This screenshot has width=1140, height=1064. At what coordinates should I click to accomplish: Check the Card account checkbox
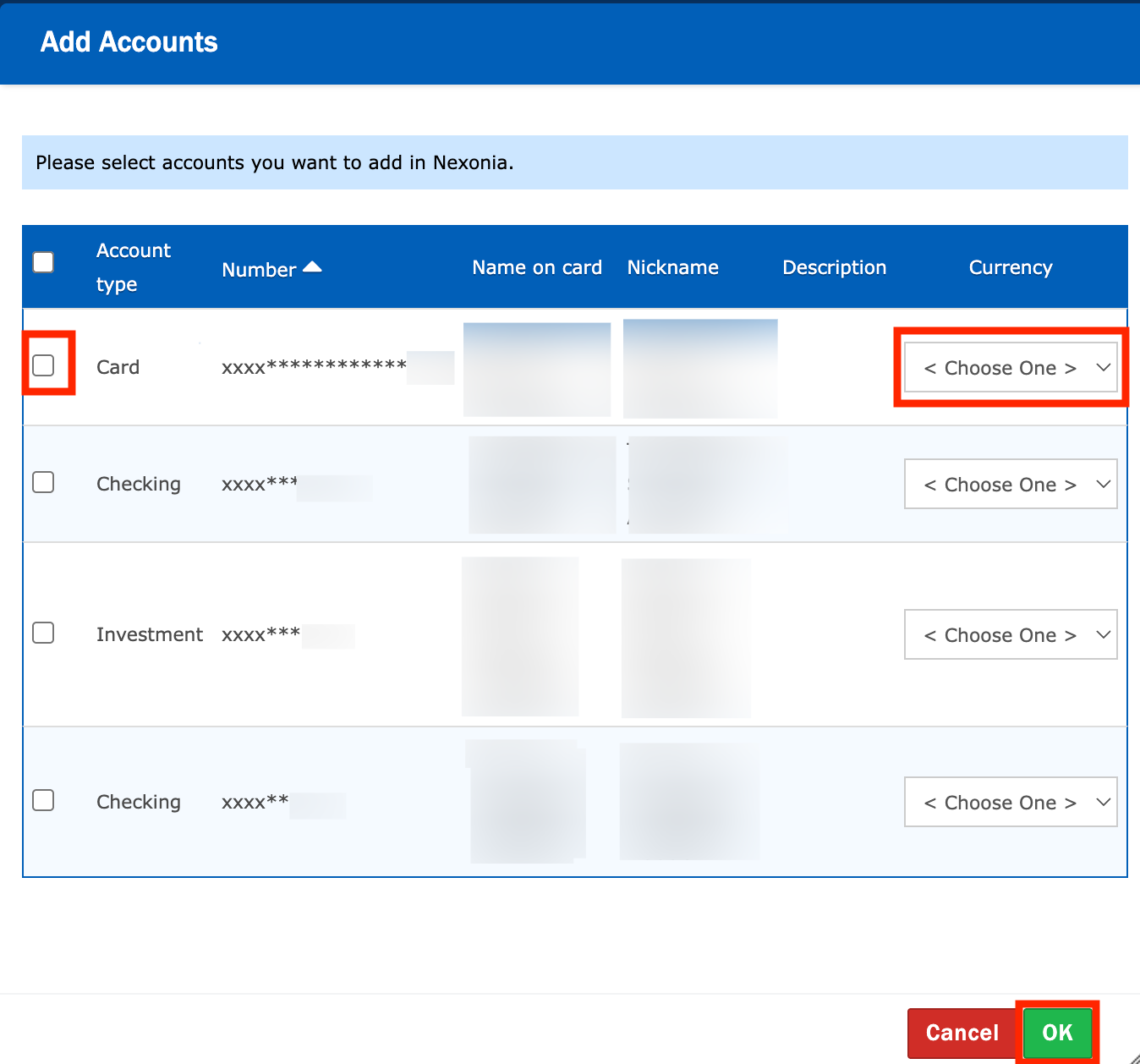point(43,365)
